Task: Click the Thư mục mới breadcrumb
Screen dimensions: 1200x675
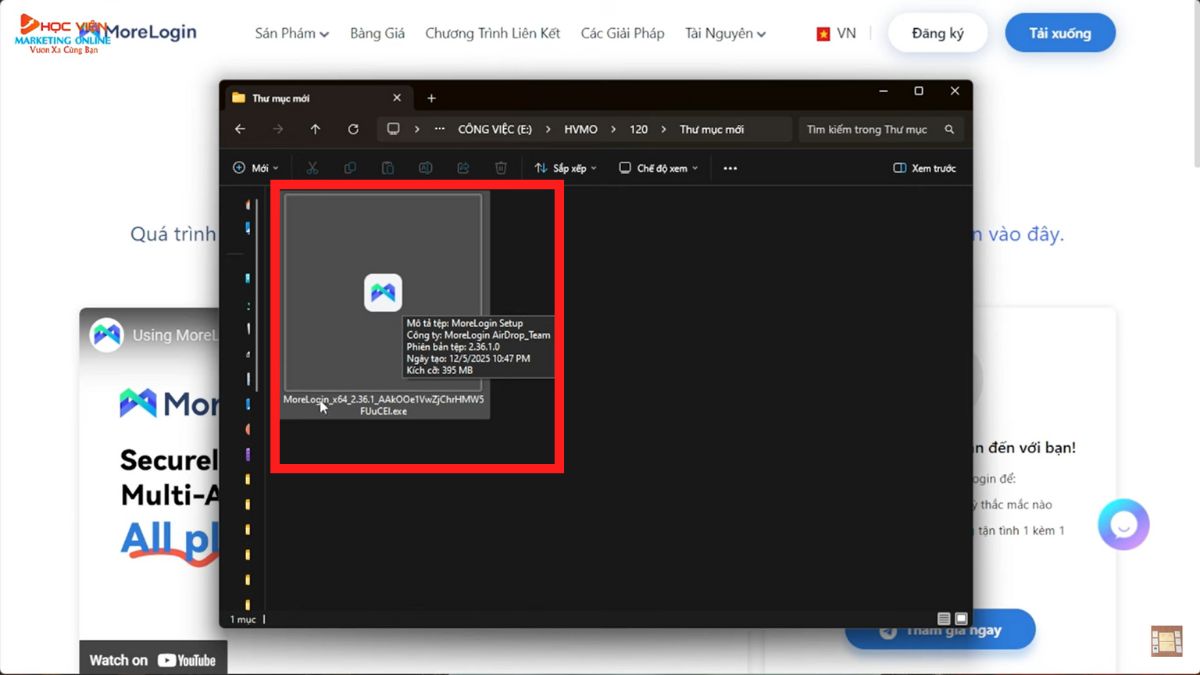Action: point(712,129)
